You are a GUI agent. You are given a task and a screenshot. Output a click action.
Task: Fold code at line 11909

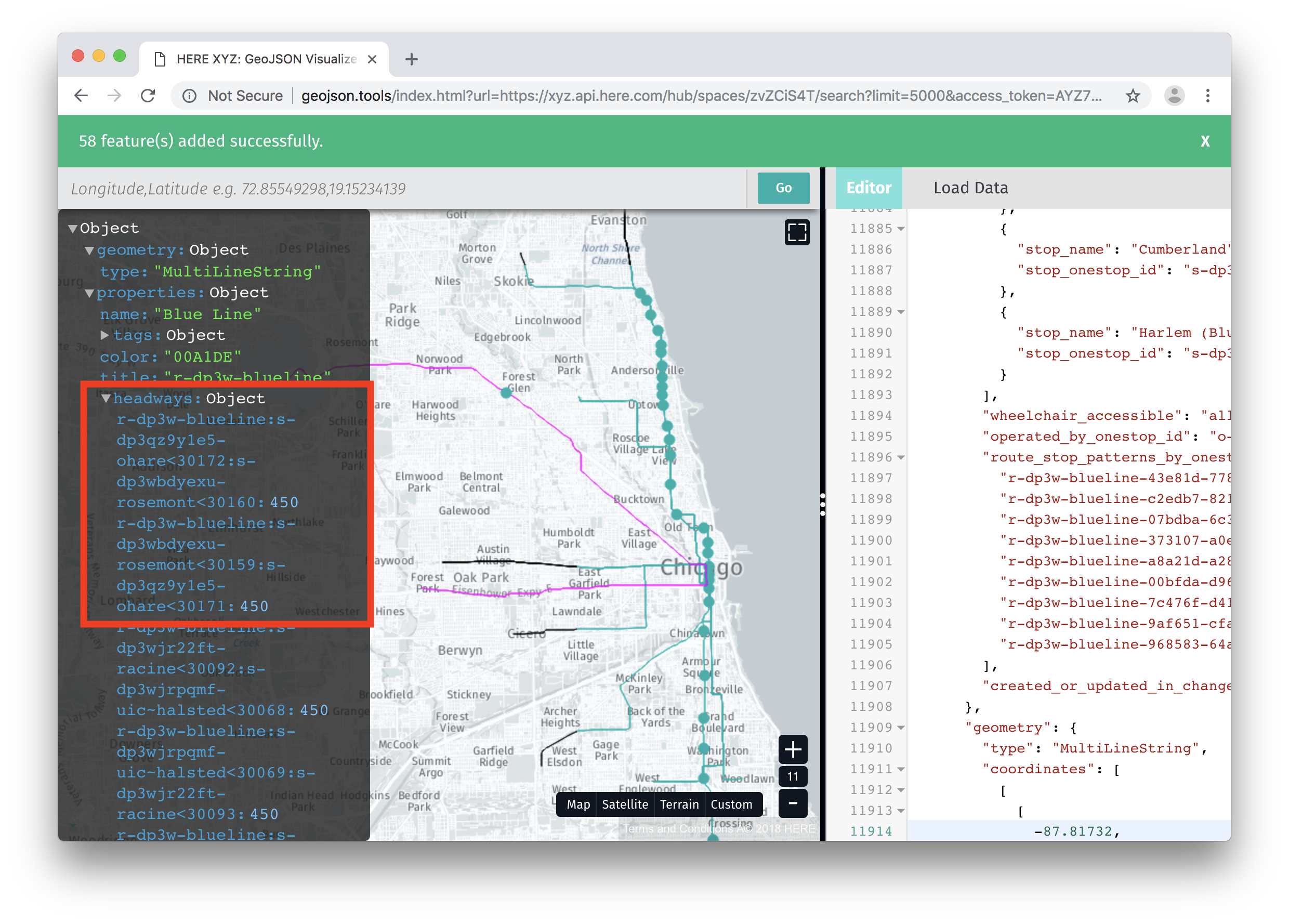pyautogui.click(x=901, y=728)
